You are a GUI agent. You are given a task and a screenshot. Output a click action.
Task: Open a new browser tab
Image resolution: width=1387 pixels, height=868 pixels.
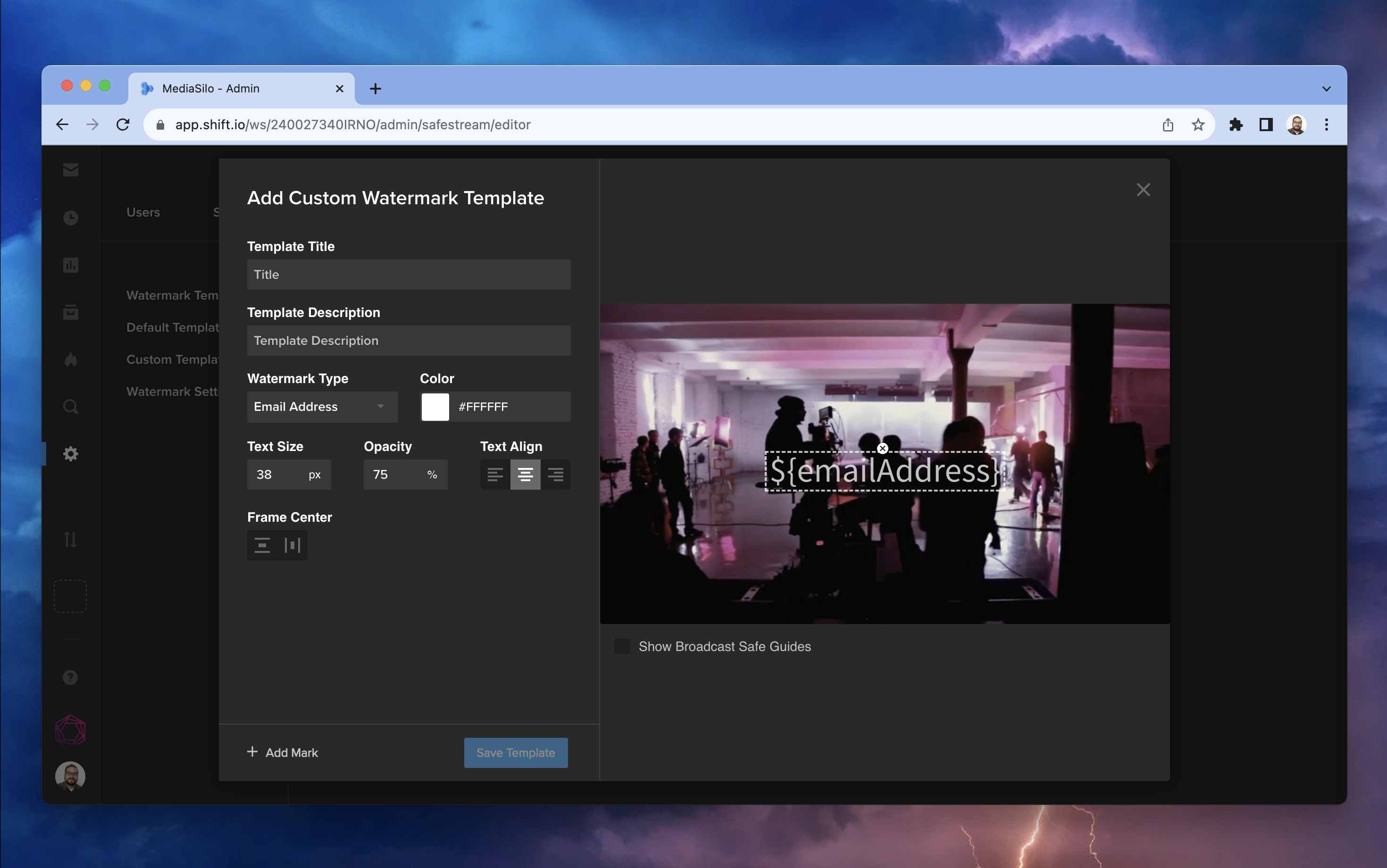376,88
